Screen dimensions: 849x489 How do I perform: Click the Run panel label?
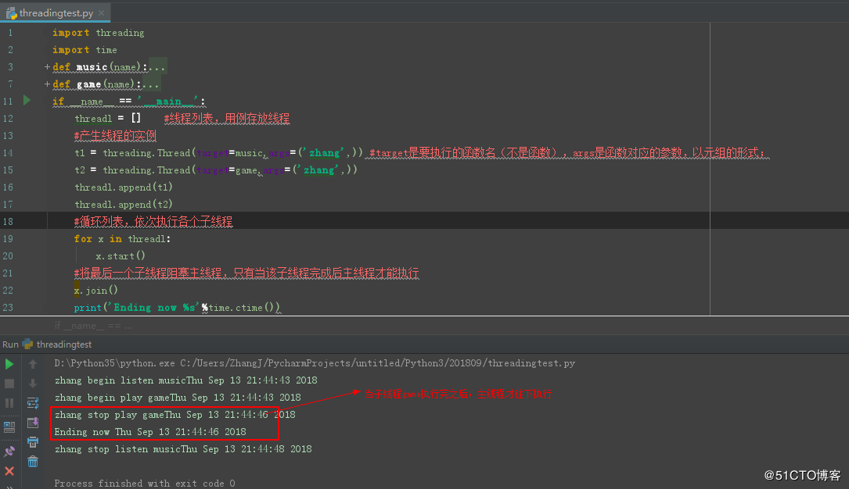coord(10,344)
